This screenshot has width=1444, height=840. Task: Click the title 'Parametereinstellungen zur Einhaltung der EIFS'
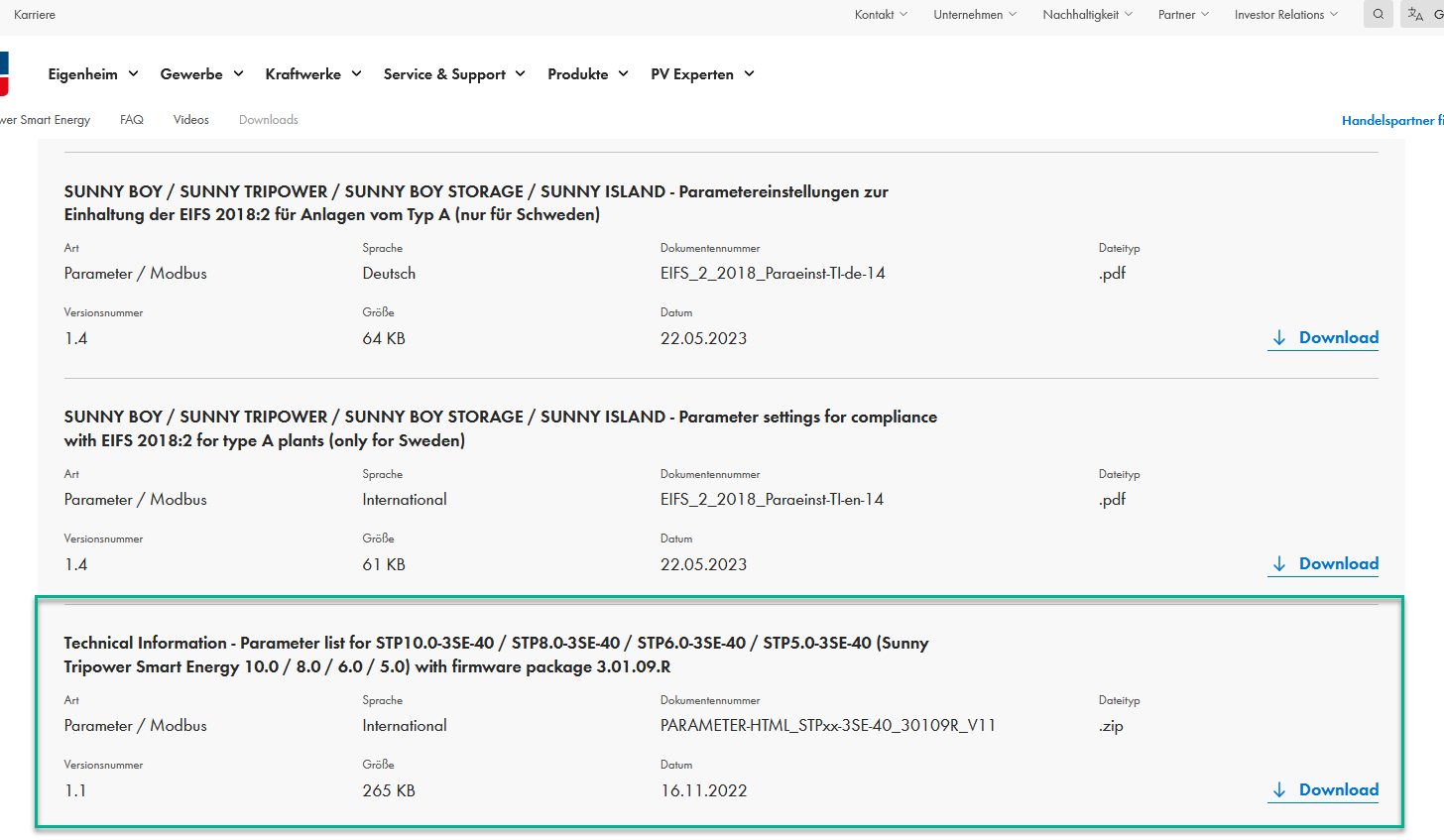click(x=476, y=203)
